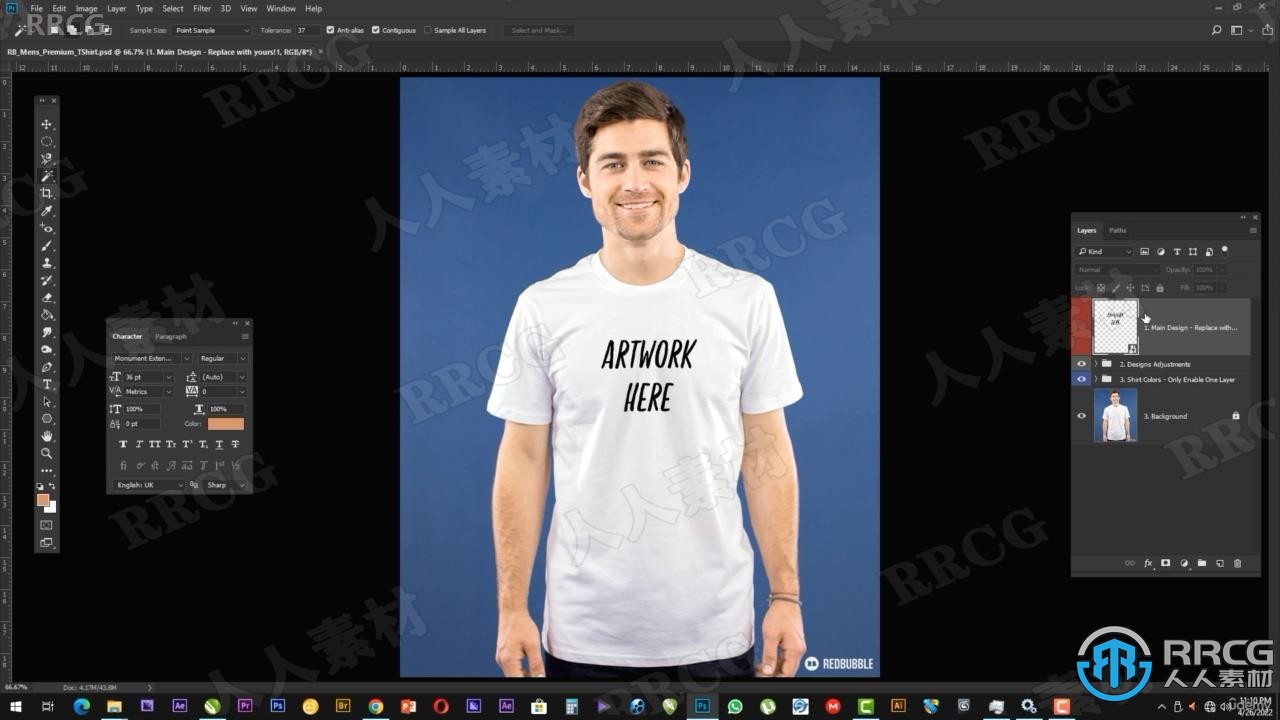This screenshot has width=1280, height=720.
Task: Hide the Designs Adjustments group
Action: tap(1081, 364)
